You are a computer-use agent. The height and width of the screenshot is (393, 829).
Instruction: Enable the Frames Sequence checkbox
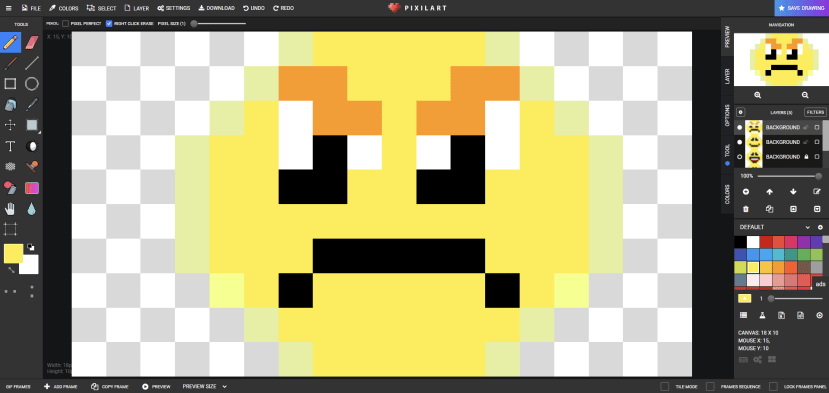click(710, 387)
